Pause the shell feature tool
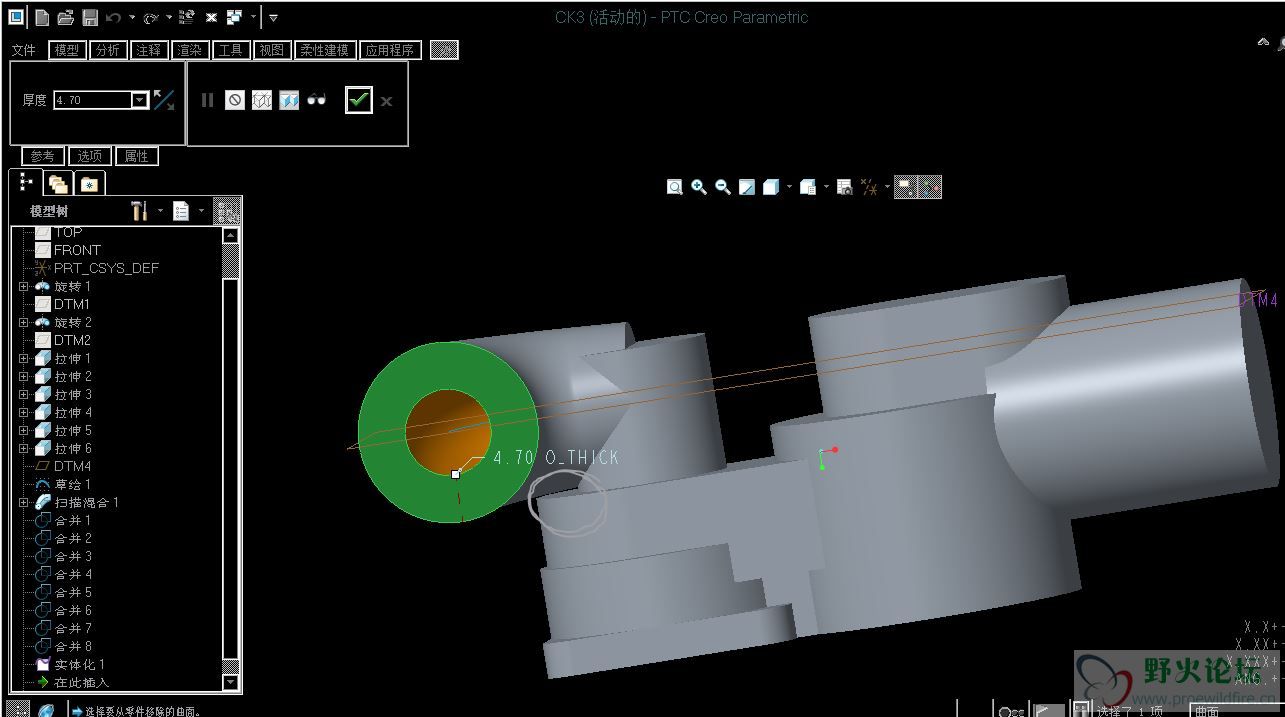The width and height of the screenshot is (1285, 717). pyautogui.click(x=207, y=100)
